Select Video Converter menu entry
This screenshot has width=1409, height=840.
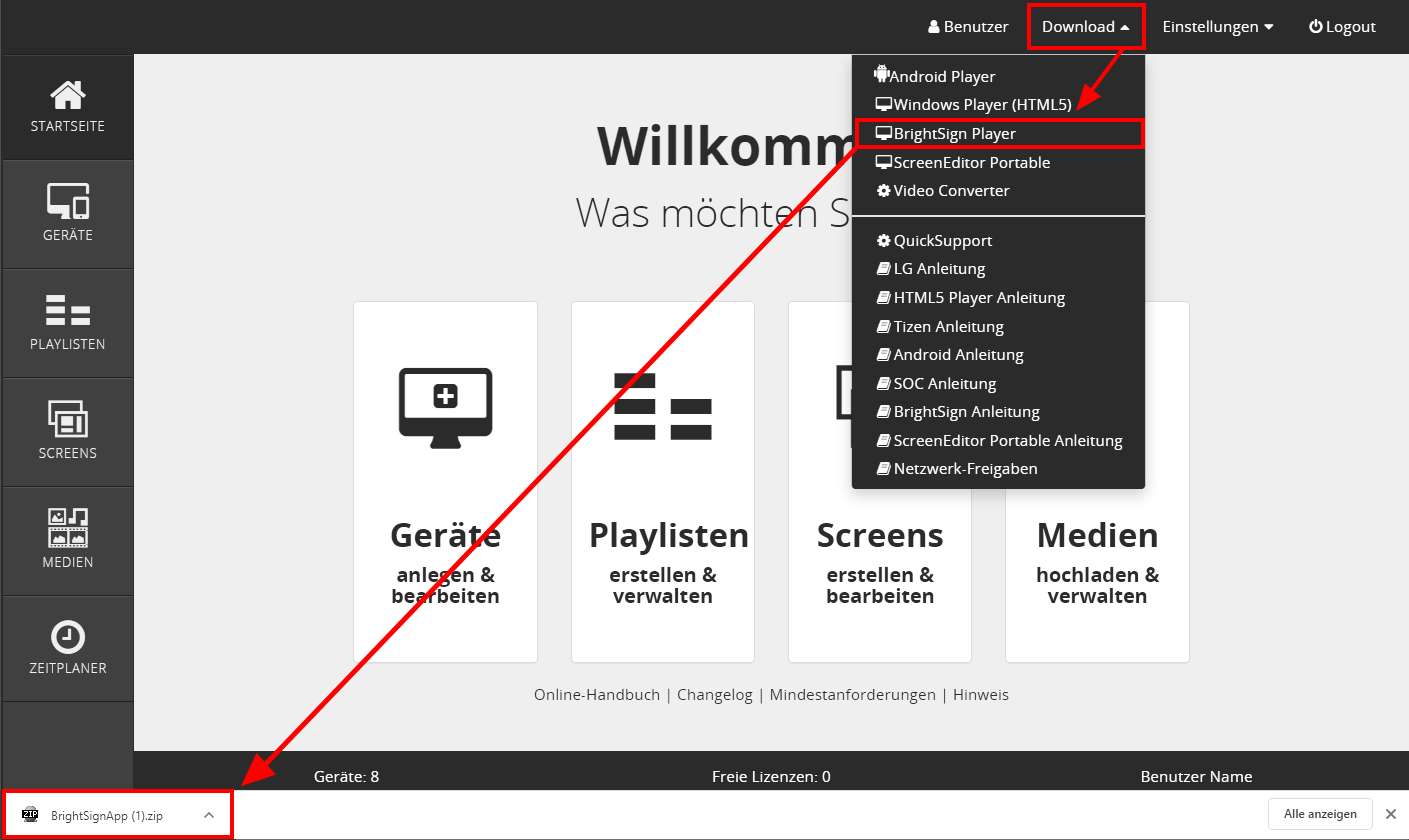click(951, 191)
